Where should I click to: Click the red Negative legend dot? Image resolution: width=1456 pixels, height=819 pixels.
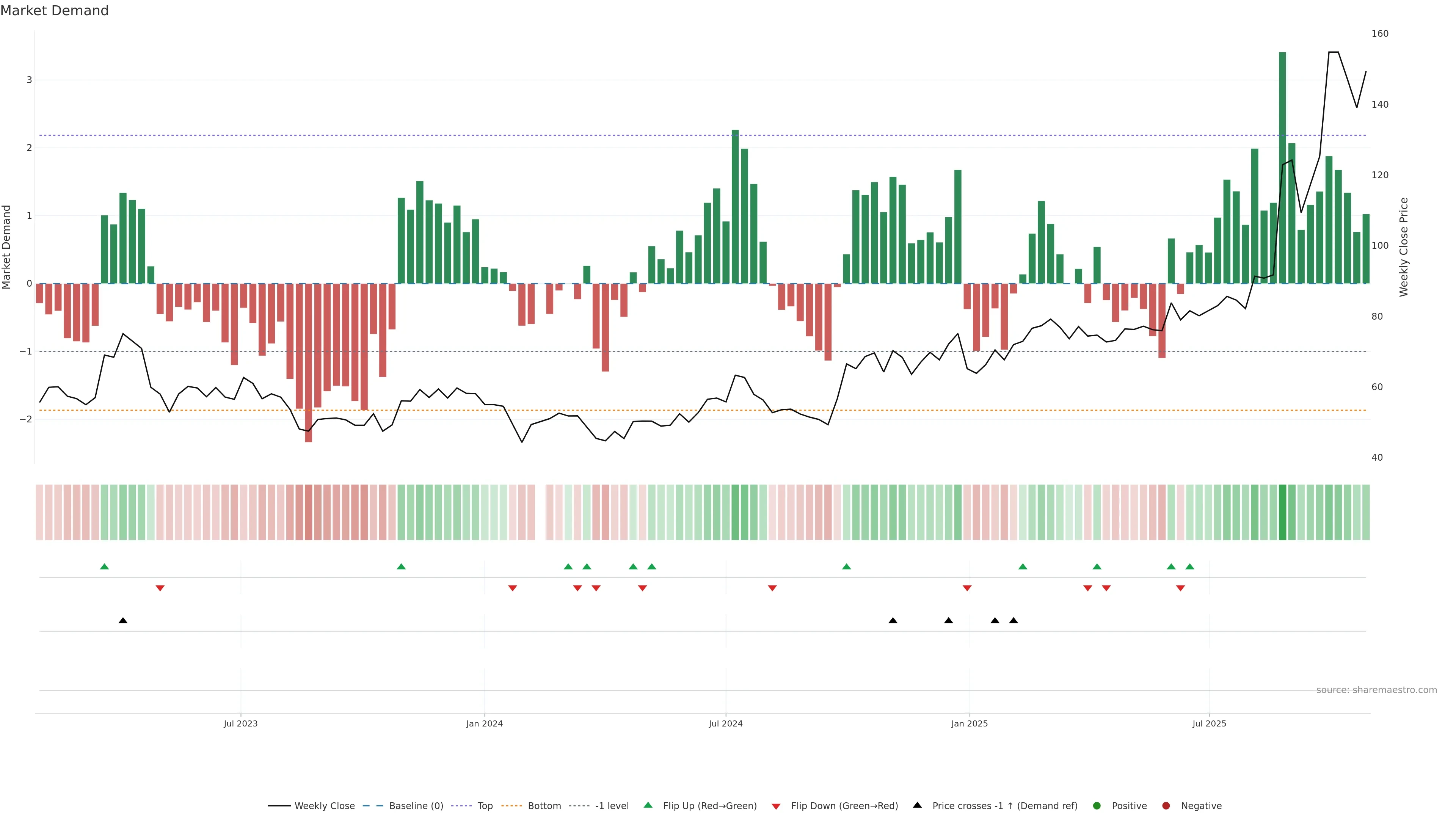tap(1166, 805)
